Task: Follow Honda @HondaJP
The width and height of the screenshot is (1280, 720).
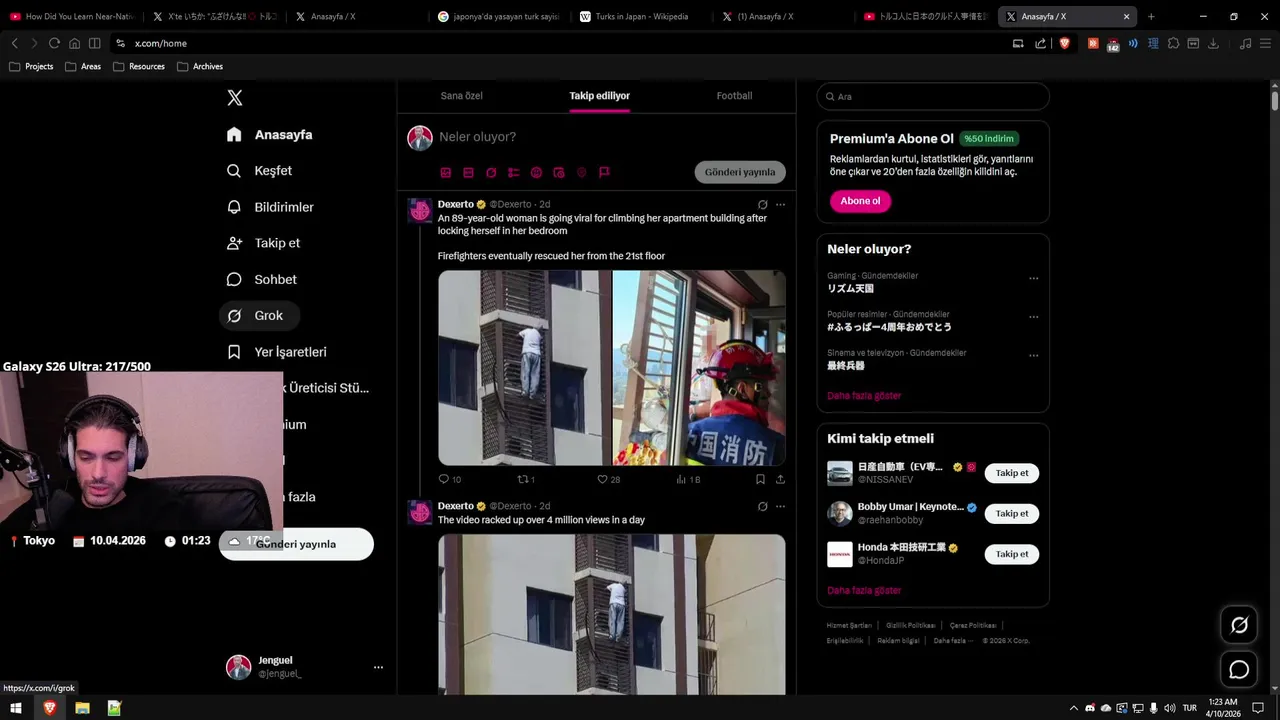Action: pyautogui.click(x=1012, y=554)
